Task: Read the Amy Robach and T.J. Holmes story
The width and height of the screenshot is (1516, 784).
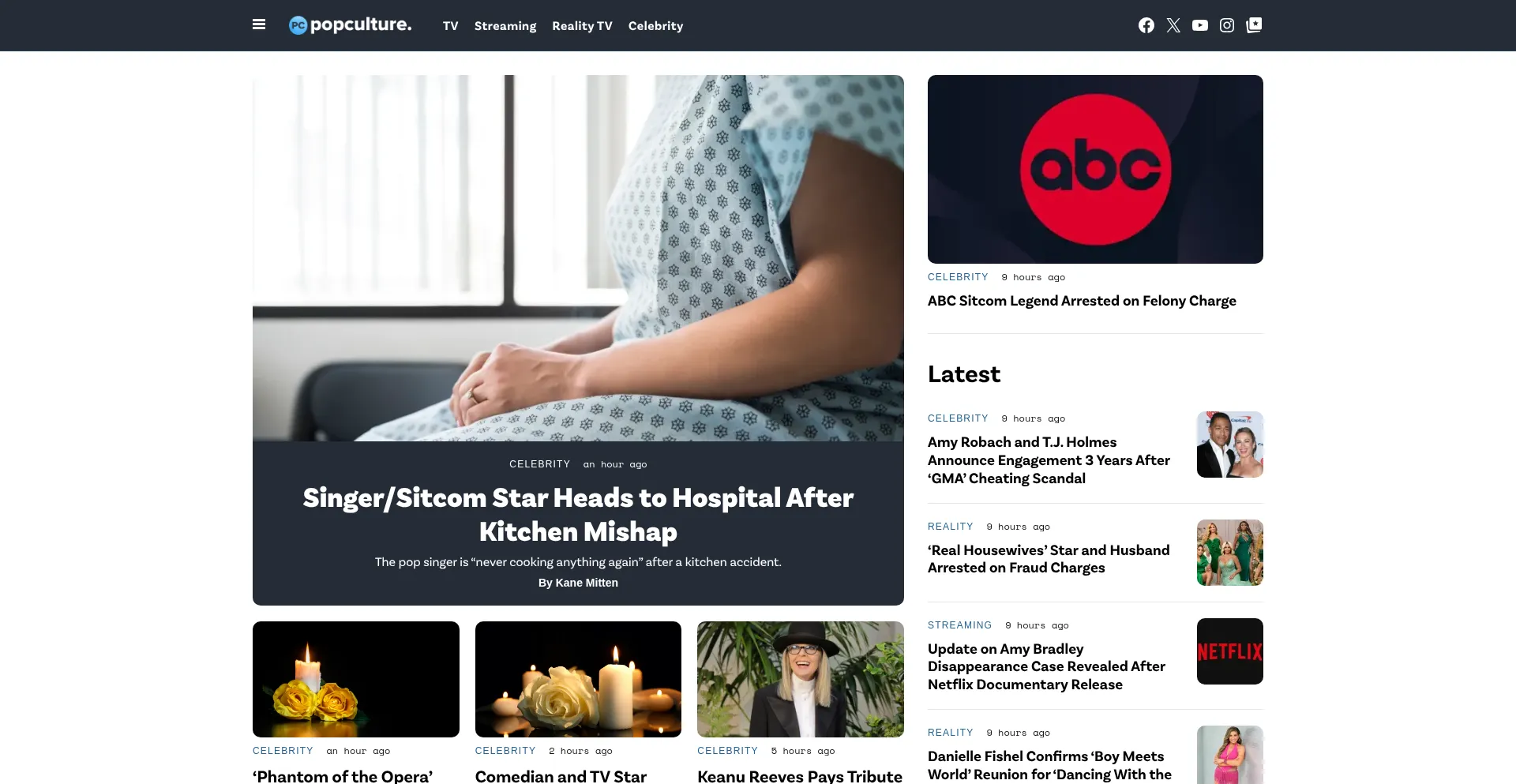Action: click(1049, 460)
